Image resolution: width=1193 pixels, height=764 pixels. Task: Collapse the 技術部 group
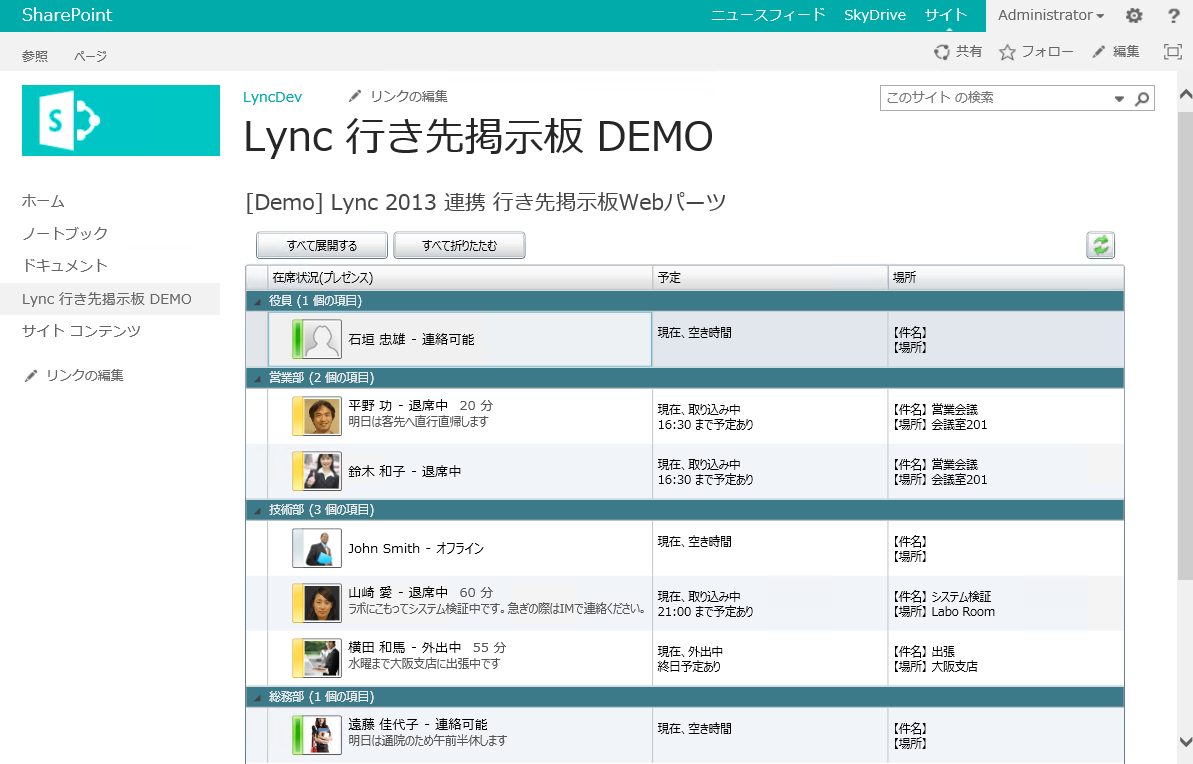tap(258, 511)
